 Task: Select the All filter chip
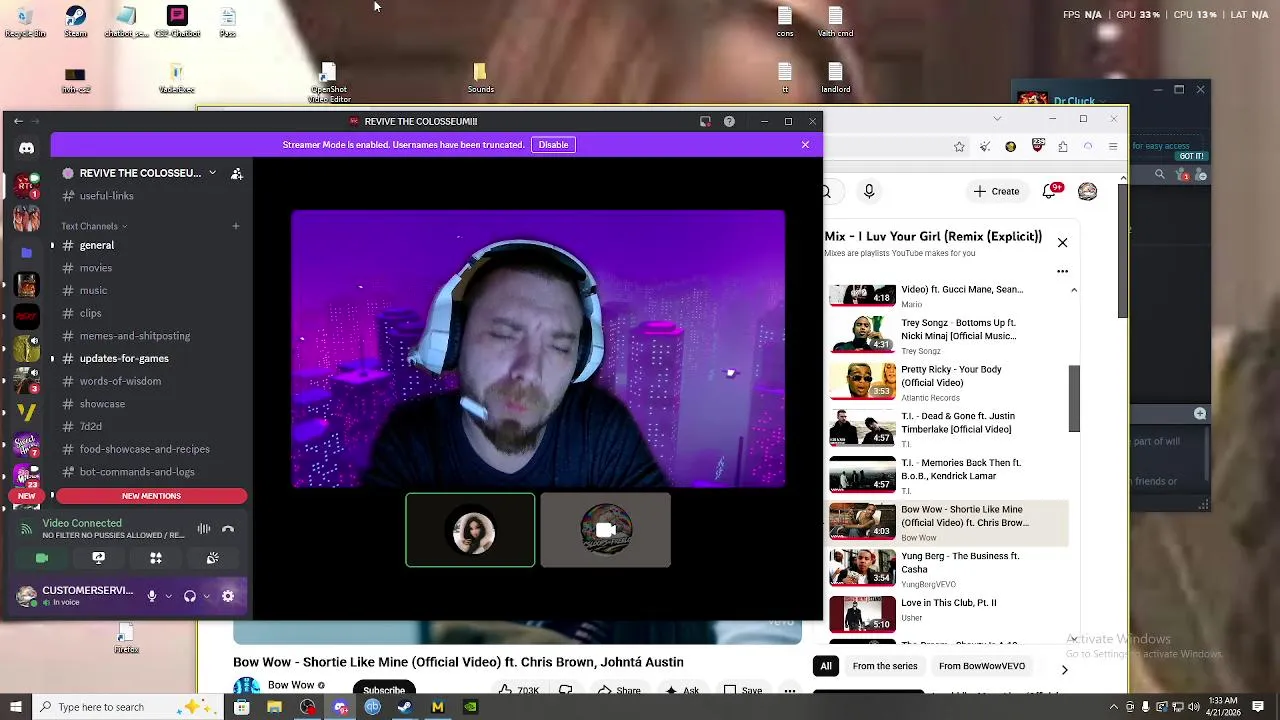[x=826, y=666]
